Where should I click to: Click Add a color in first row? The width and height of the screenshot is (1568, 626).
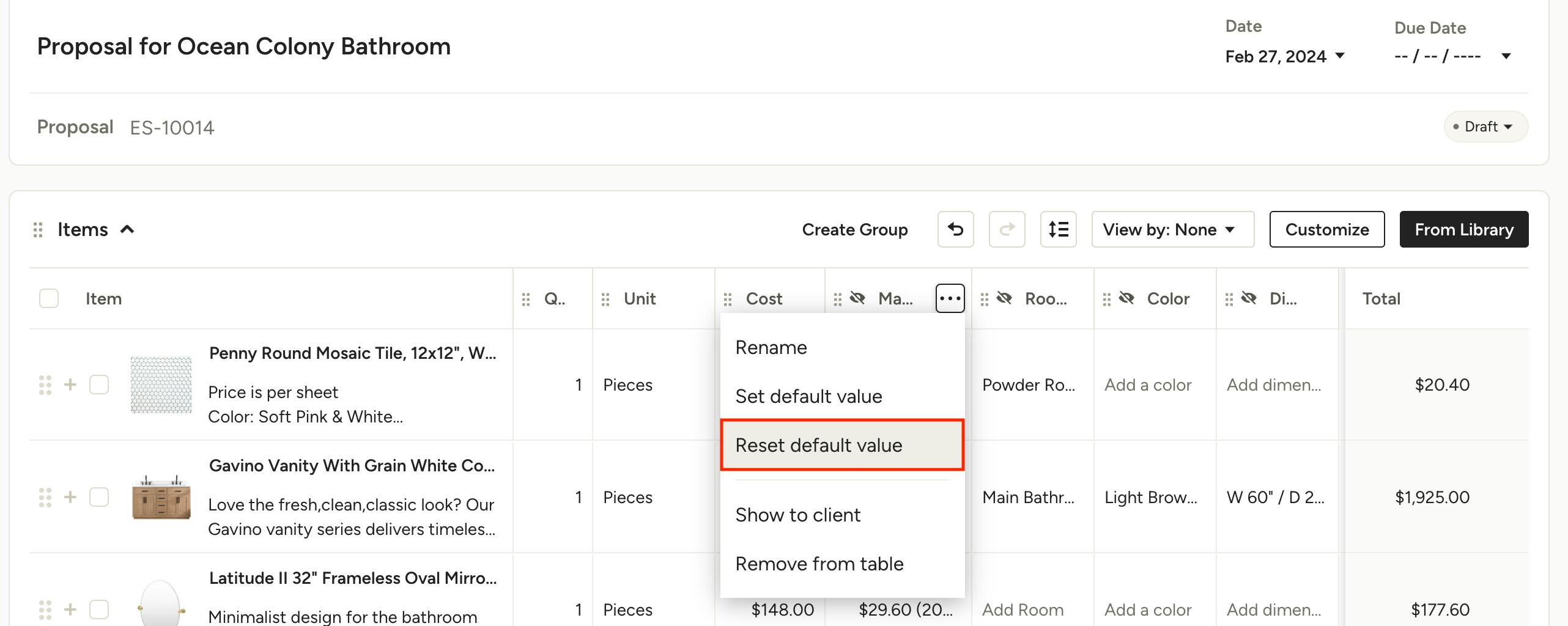1147,385
